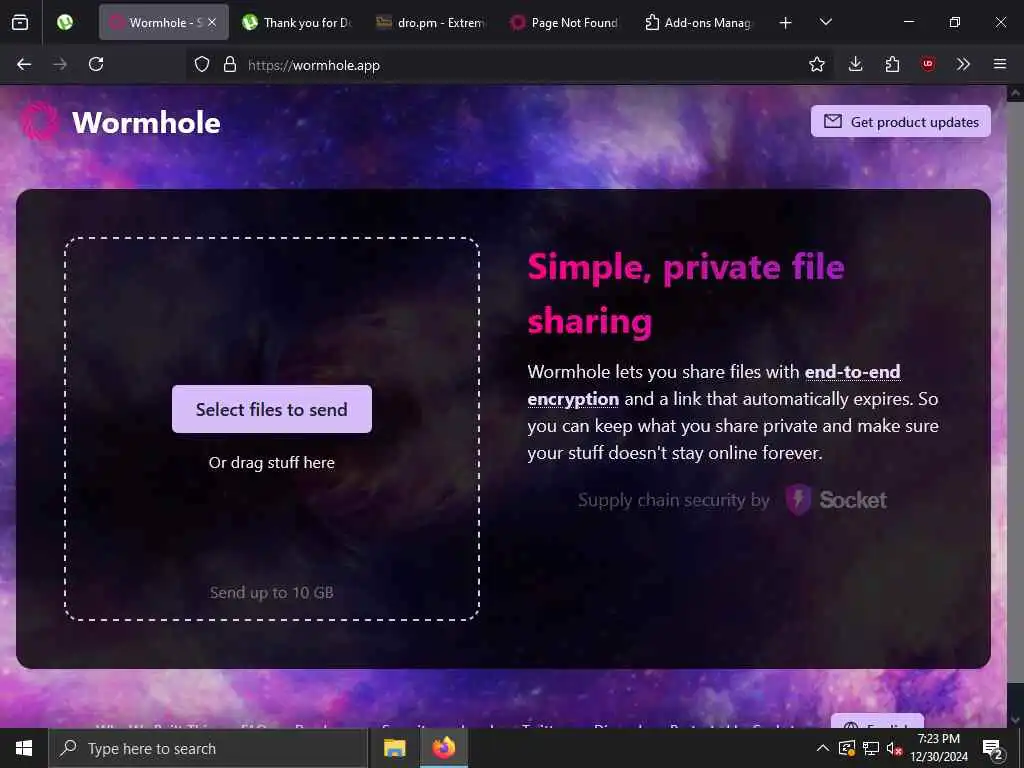Select the pinned uTorrent tab
The image size is (1024, 768).
[x=65, y=23]
